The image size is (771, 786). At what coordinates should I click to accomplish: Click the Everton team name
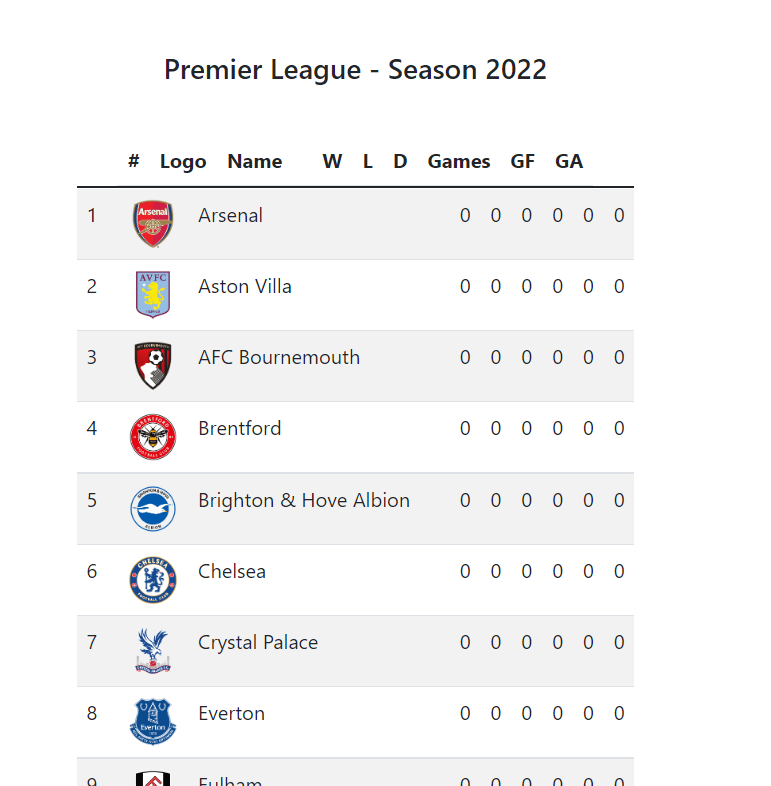point(231,713)
